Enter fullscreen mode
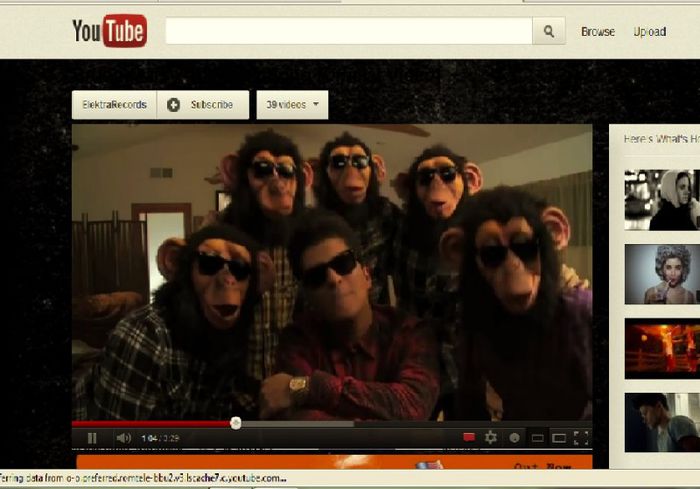The image size is (700, 489). pyautogui.click(x=581, y=438)
